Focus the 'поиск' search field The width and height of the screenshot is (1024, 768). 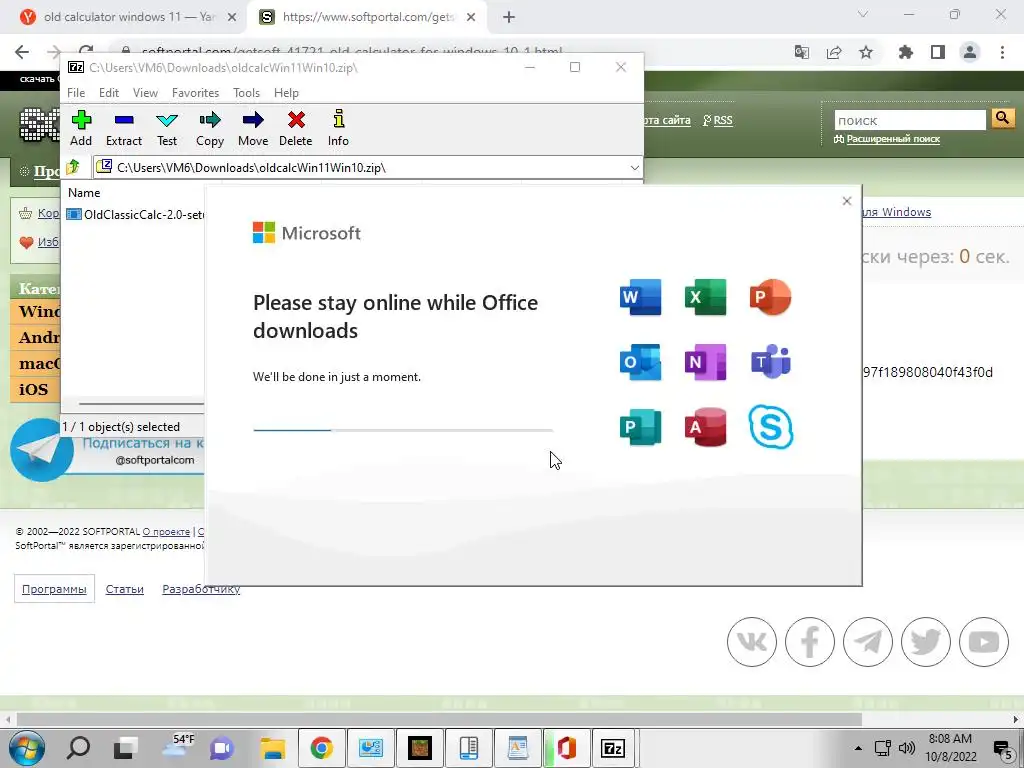pos(910,120)
